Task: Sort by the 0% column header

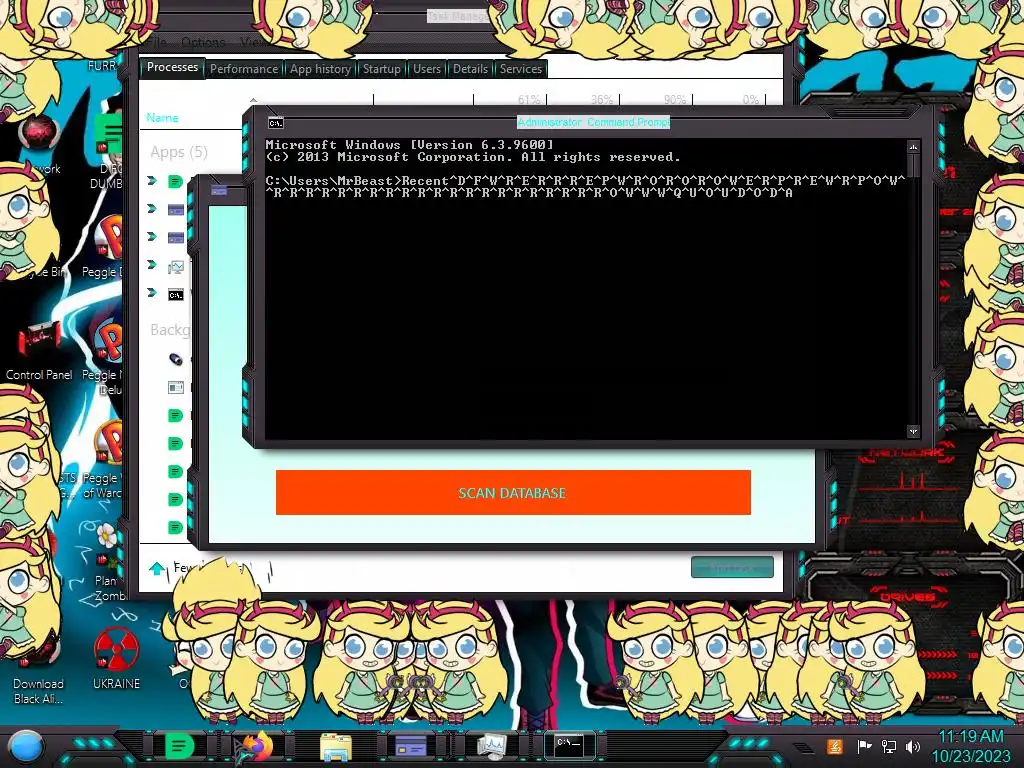Action: [x=750, y=99]
